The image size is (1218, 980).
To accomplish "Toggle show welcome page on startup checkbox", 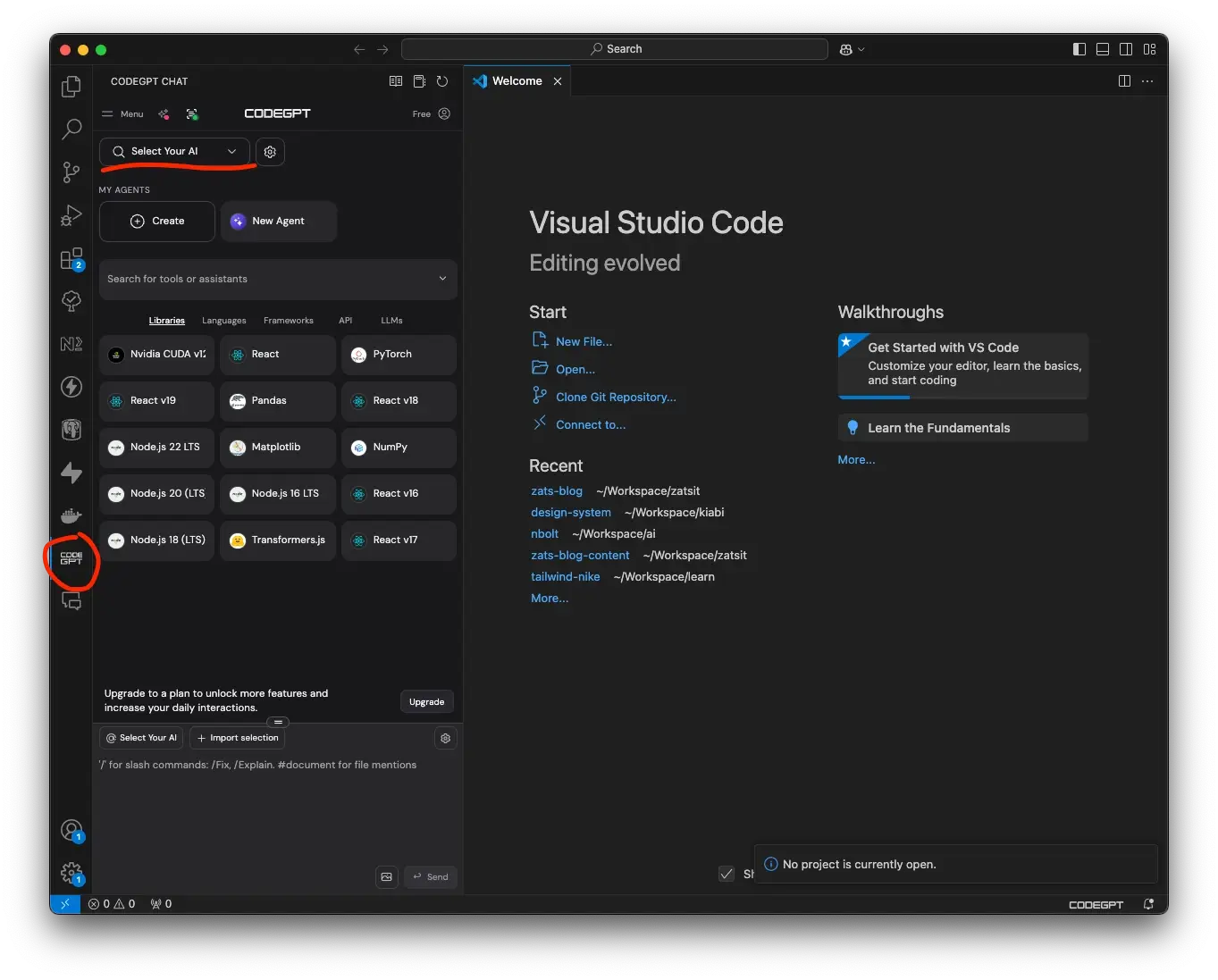I will pos(727,874).
